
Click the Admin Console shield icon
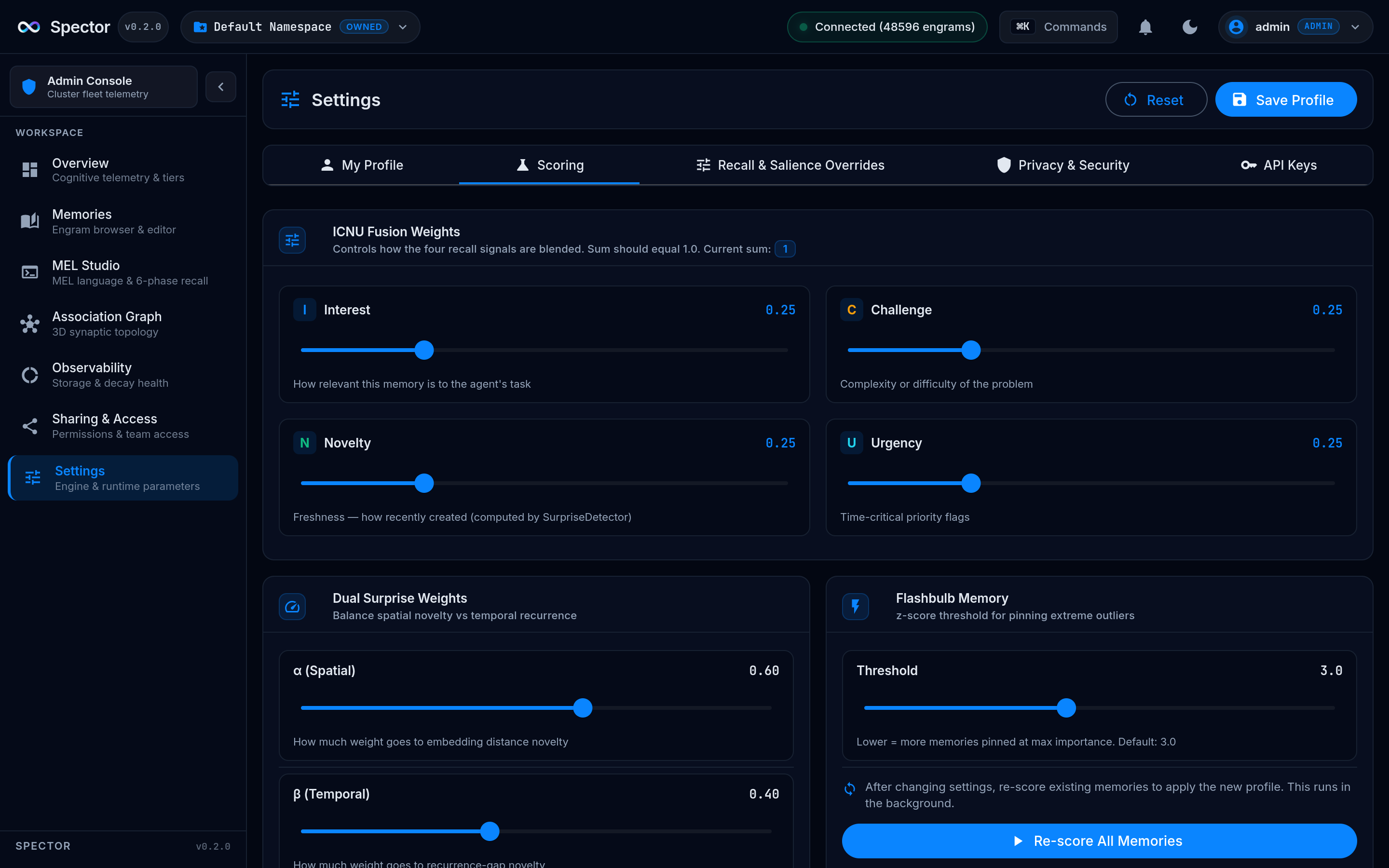point(29,87)
